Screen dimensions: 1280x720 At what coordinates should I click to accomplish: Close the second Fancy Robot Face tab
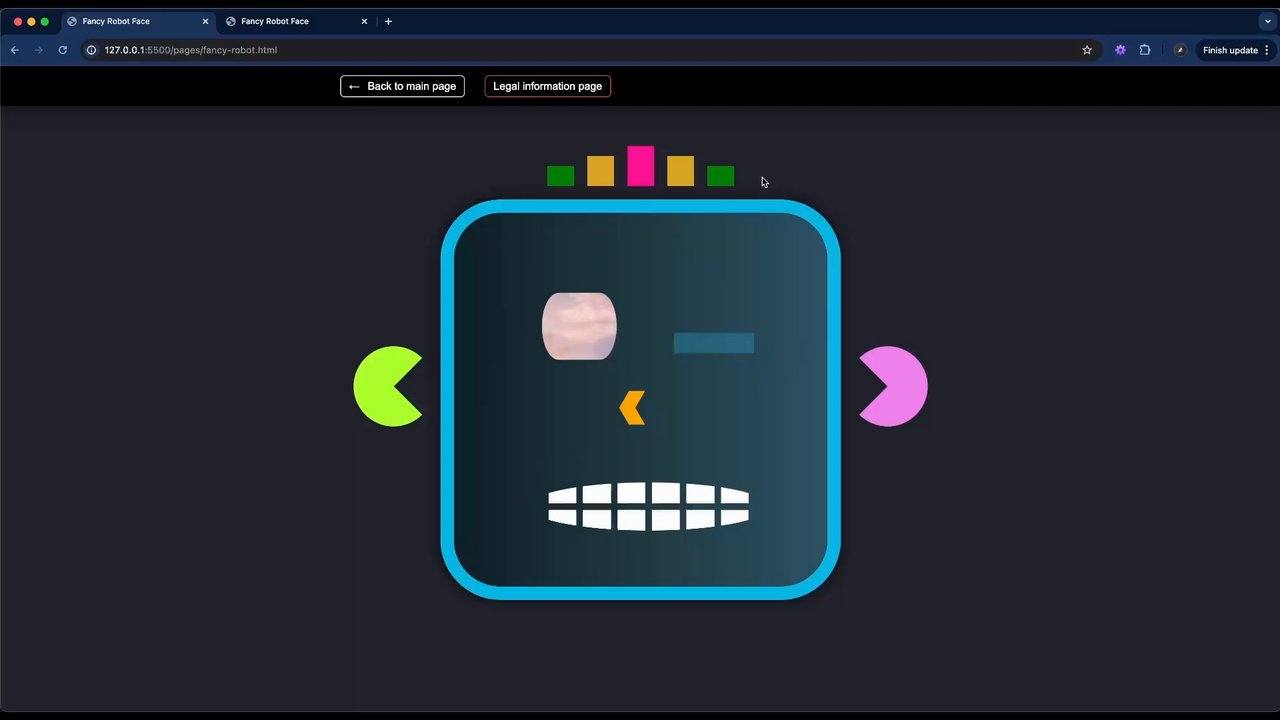pos(364,21)
